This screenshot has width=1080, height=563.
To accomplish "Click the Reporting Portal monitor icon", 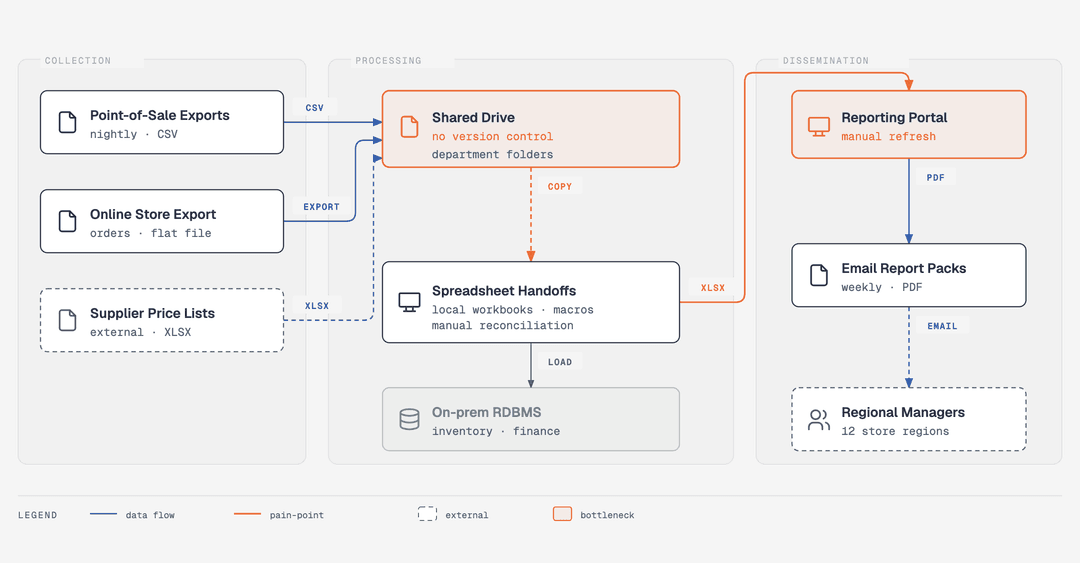I will (819, 127).
